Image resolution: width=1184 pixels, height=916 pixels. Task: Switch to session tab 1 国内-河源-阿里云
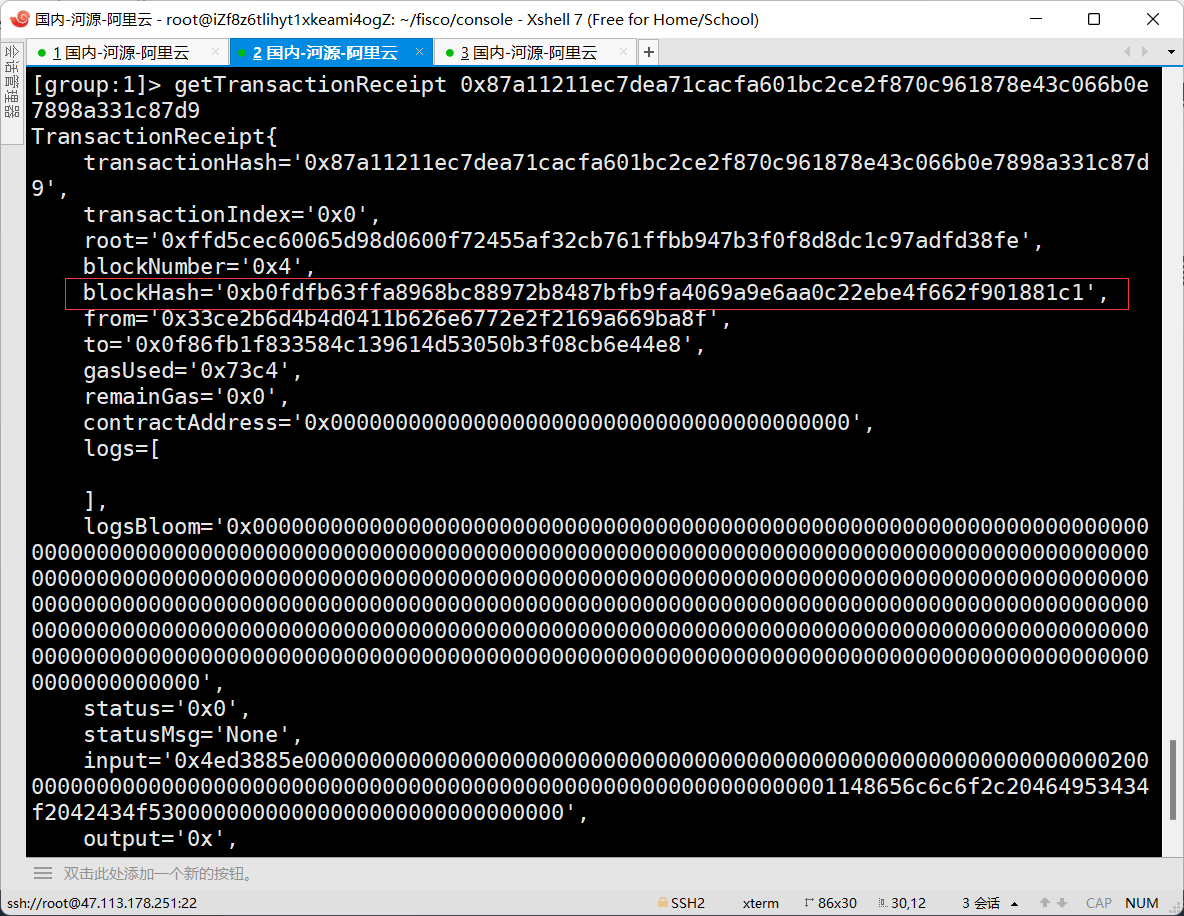pyautogui.click(x=120, y=53)
